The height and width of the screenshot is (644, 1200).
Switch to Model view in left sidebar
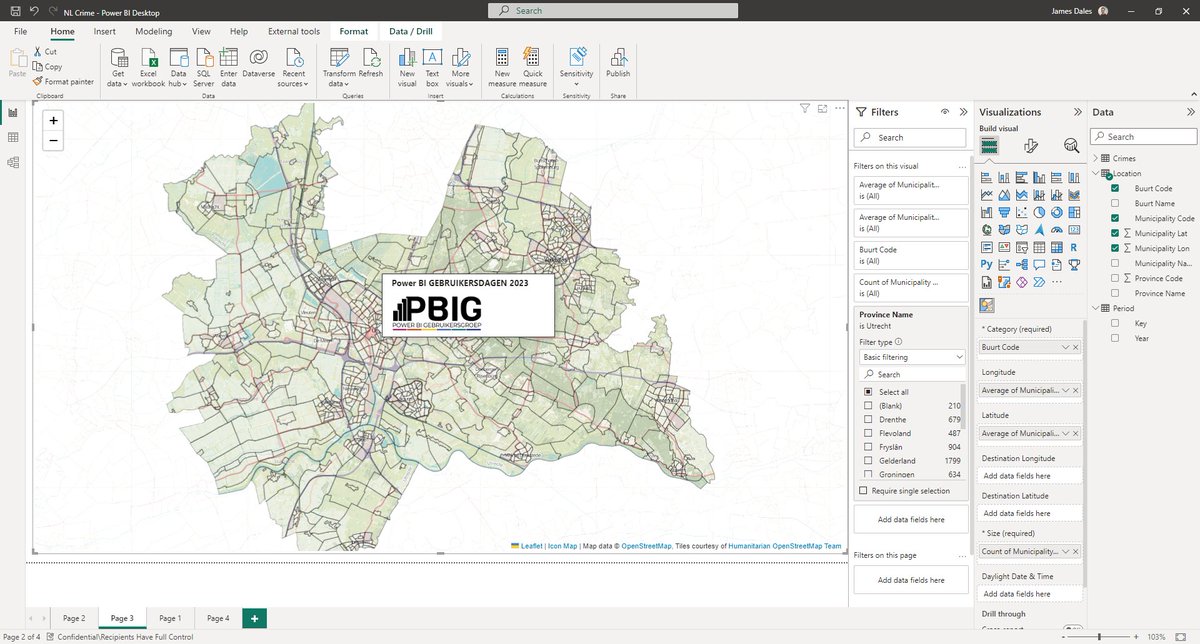pyautogui.click(x=13, y=162)
